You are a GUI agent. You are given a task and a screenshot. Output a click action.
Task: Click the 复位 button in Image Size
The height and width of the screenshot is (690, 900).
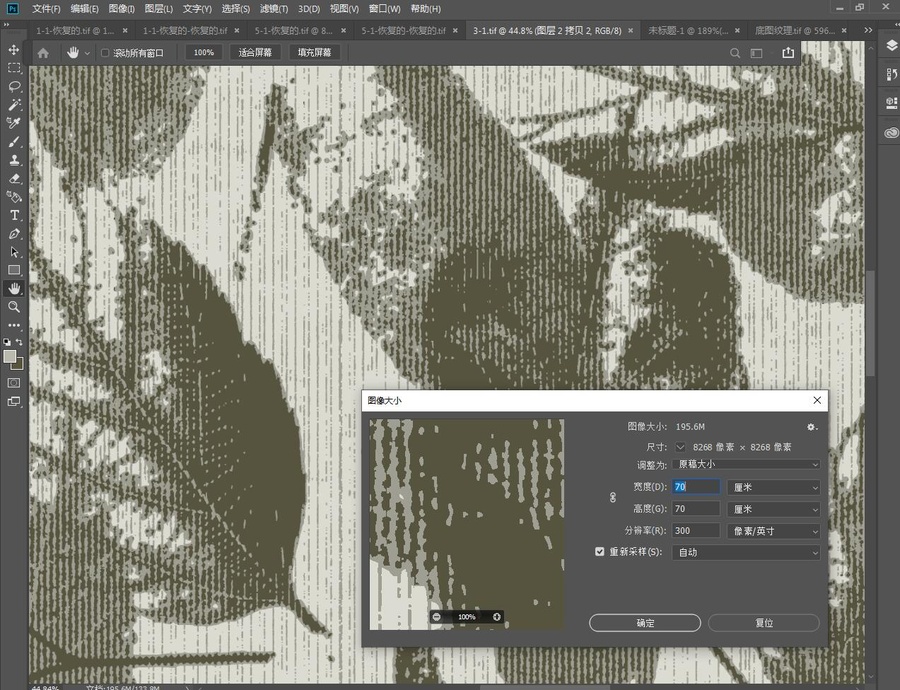tap(764, 623)
